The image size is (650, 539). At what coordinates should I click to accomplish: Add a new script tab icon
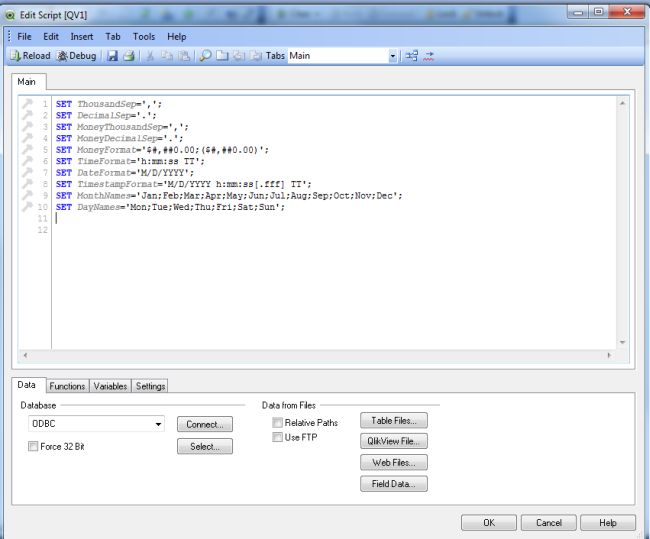222,56
